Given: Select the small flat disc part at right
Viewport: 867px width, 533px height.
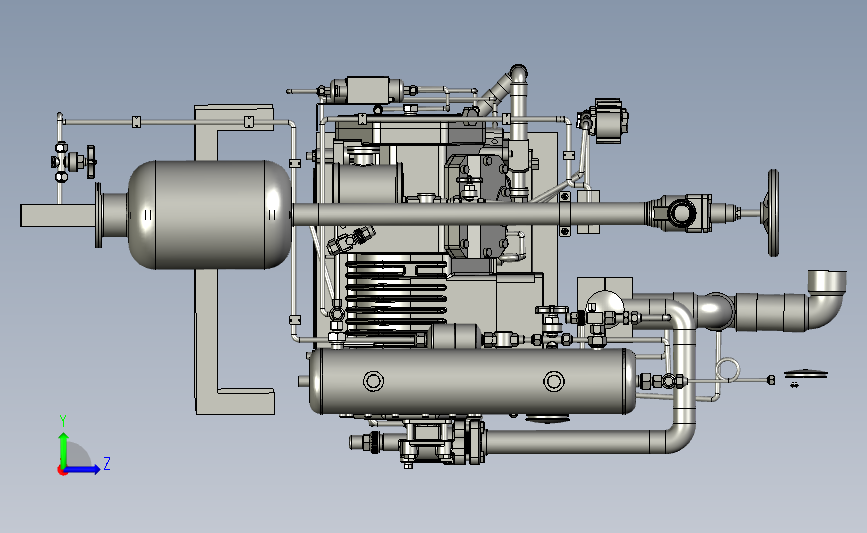Looking at the screenshot, I should [806, 374].
